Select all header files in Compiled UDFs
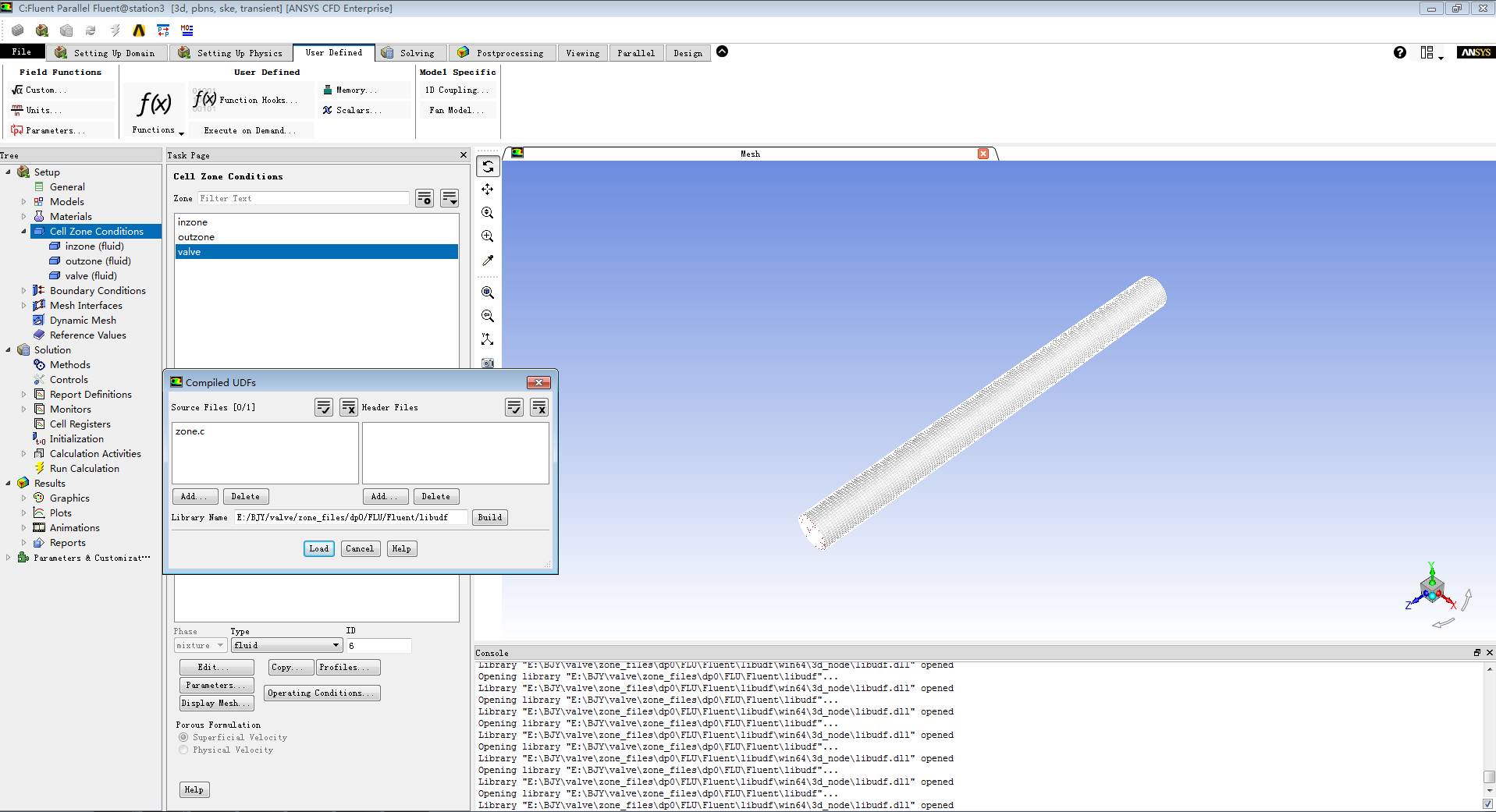The height and width of the screenshot is (812, 1496). click(514, 407)
